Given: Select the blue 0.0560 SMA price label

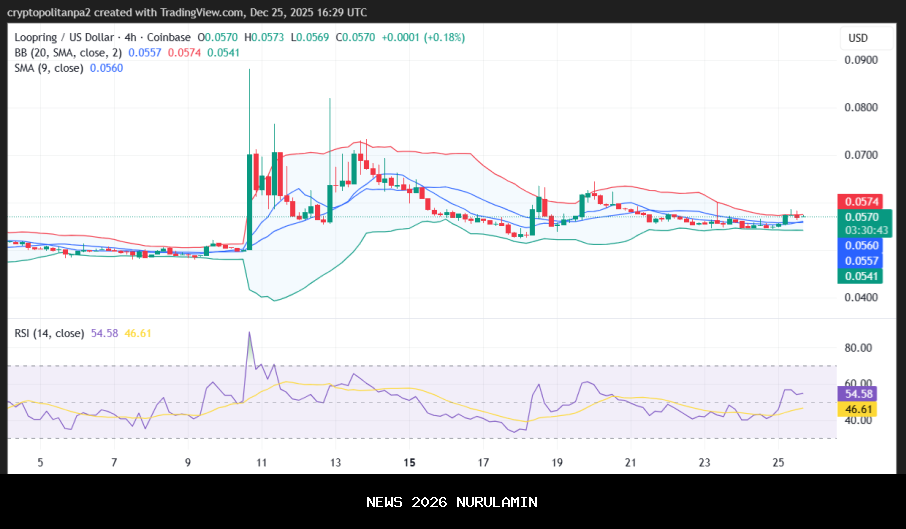Looking at the screenshot, I should [861, 245].
